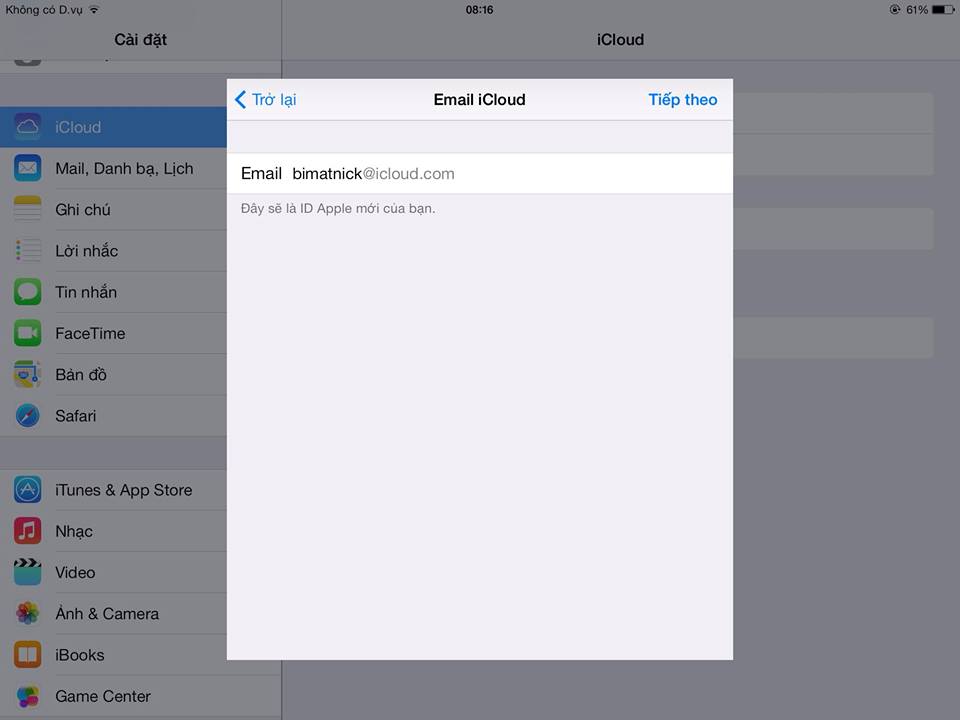
Task: Tap the Bản đồ maps icon
Action: click(x=28, y=374)
